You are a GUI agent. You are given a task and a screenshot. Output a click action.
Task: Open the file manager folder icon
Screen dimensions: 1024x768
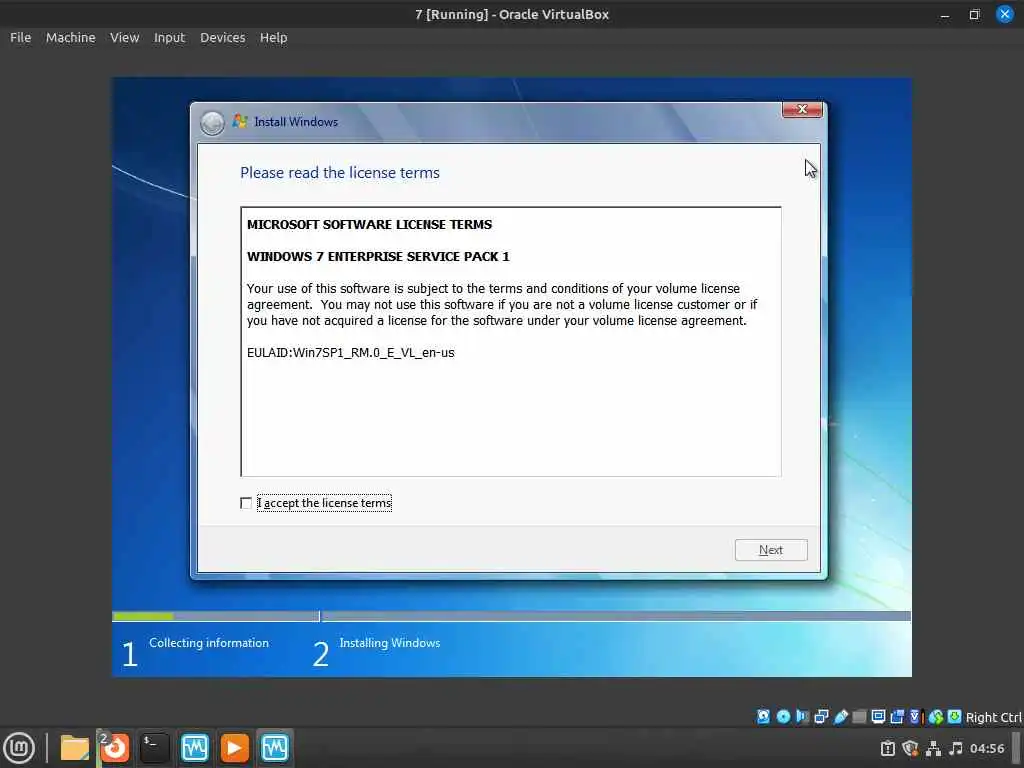click(x=74, y=748)
